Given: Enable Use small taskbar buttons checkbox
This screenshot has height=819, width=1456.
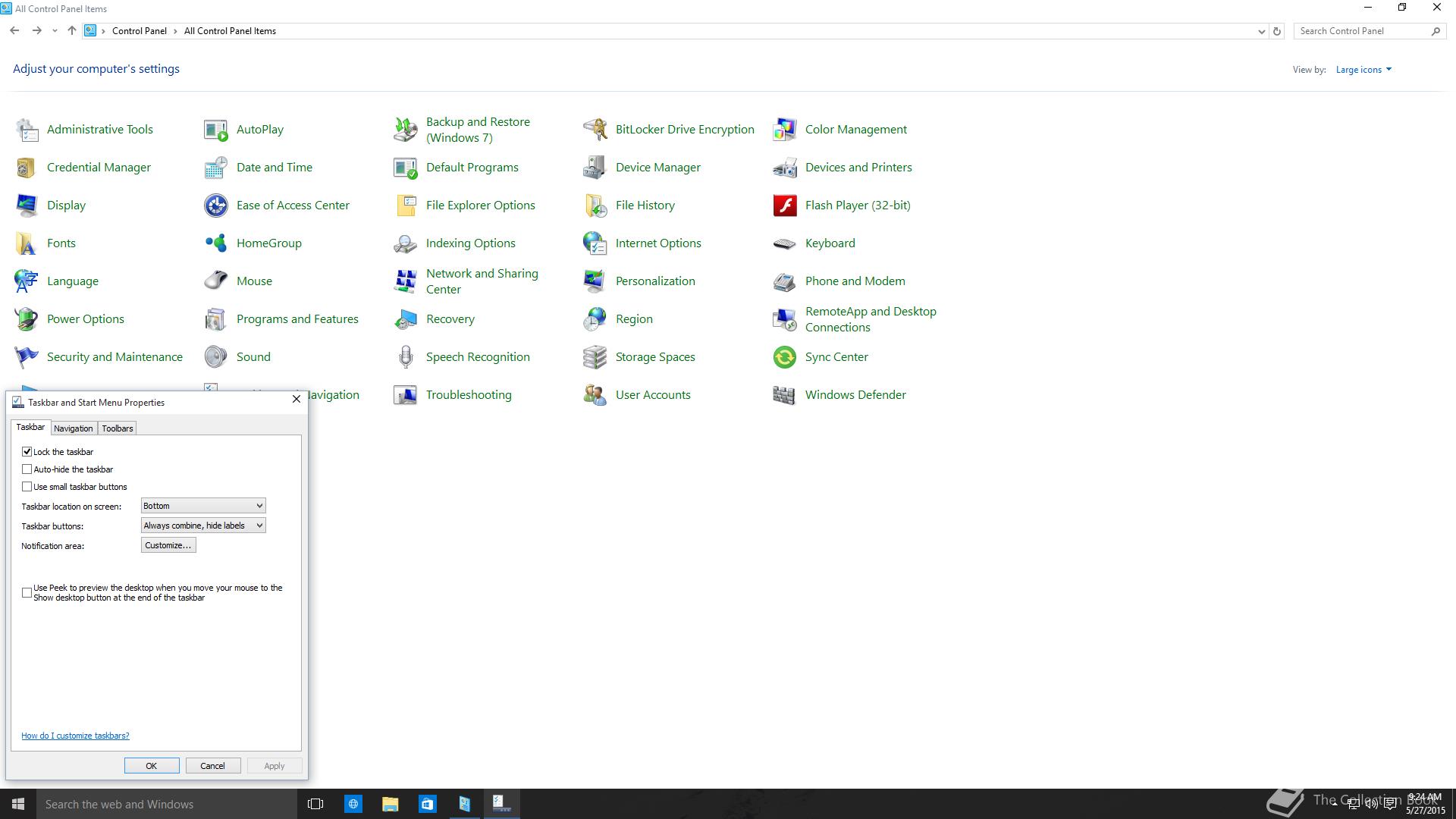Looking at the screenshot, I should [x=27, y=487].
